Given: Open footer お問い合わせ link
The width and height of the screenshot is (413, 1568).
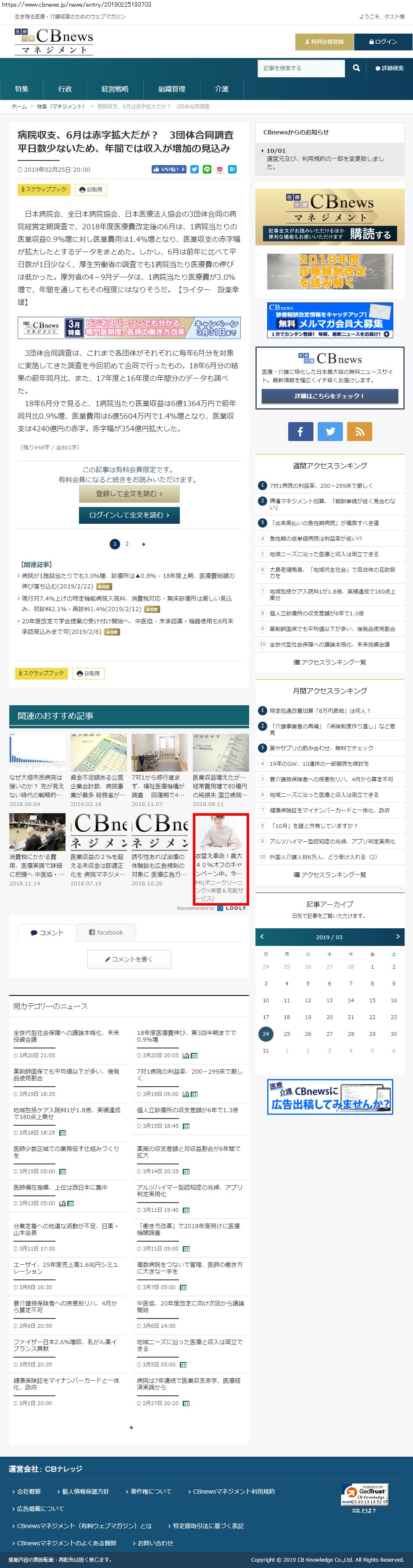Looking at the screenshot, I should point(155,1543).
